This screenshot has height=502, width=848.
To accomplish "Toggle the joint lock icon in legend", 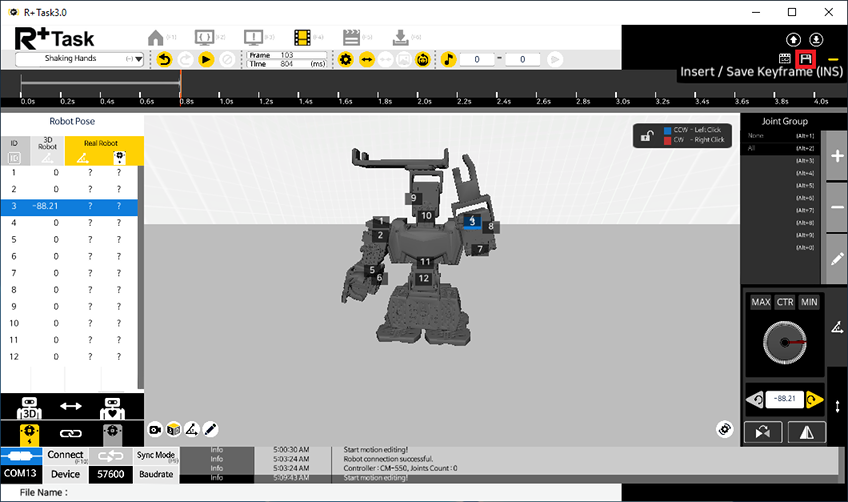I will pyautogui.click(x=648, y=136).
